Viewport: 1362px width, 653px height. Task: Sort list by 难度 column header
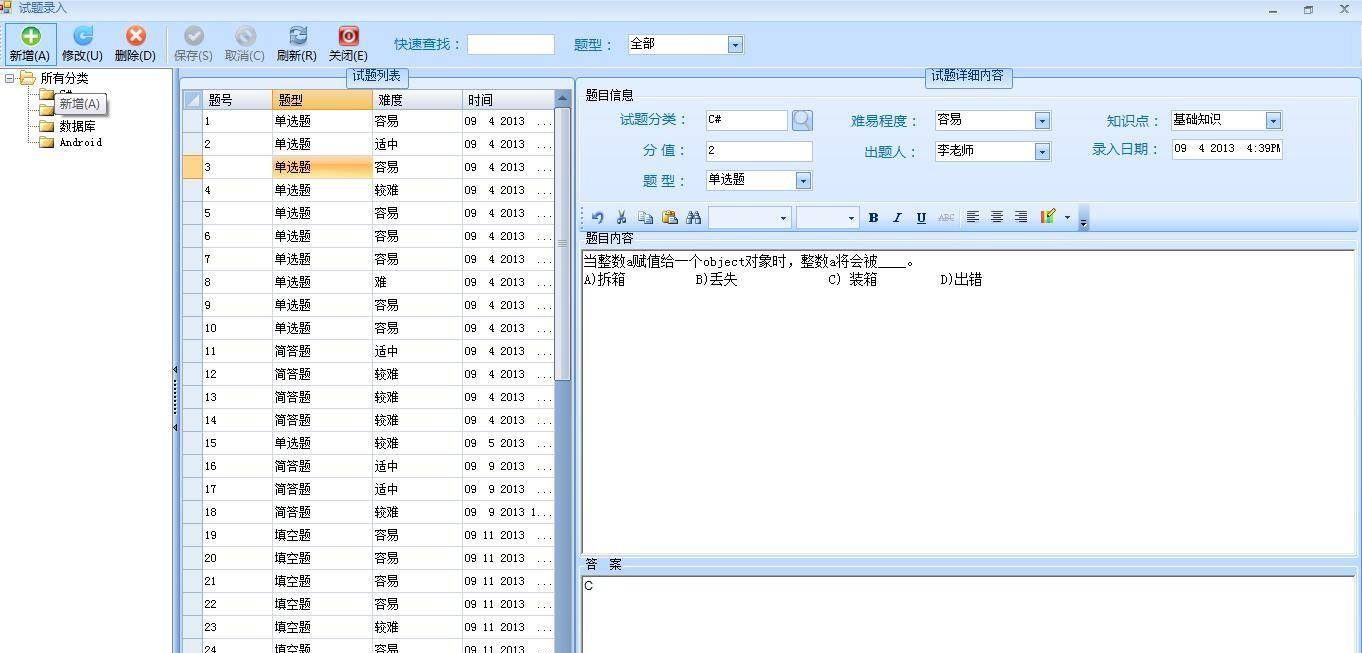pyautogui.click(x=417, y=100)
